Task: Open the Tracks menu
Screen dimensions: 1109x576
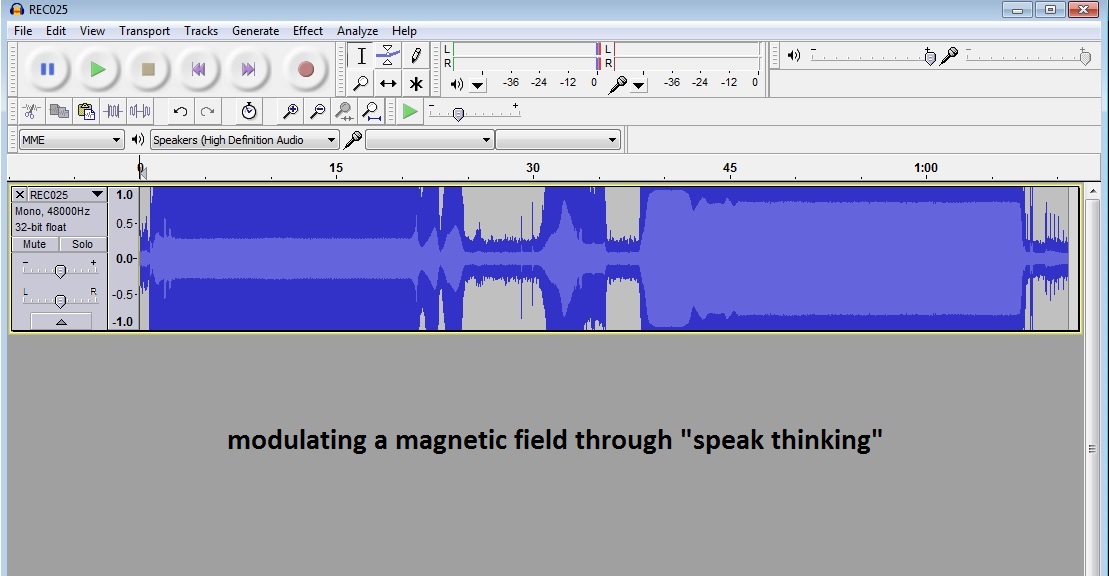Action: click(201, 30)
